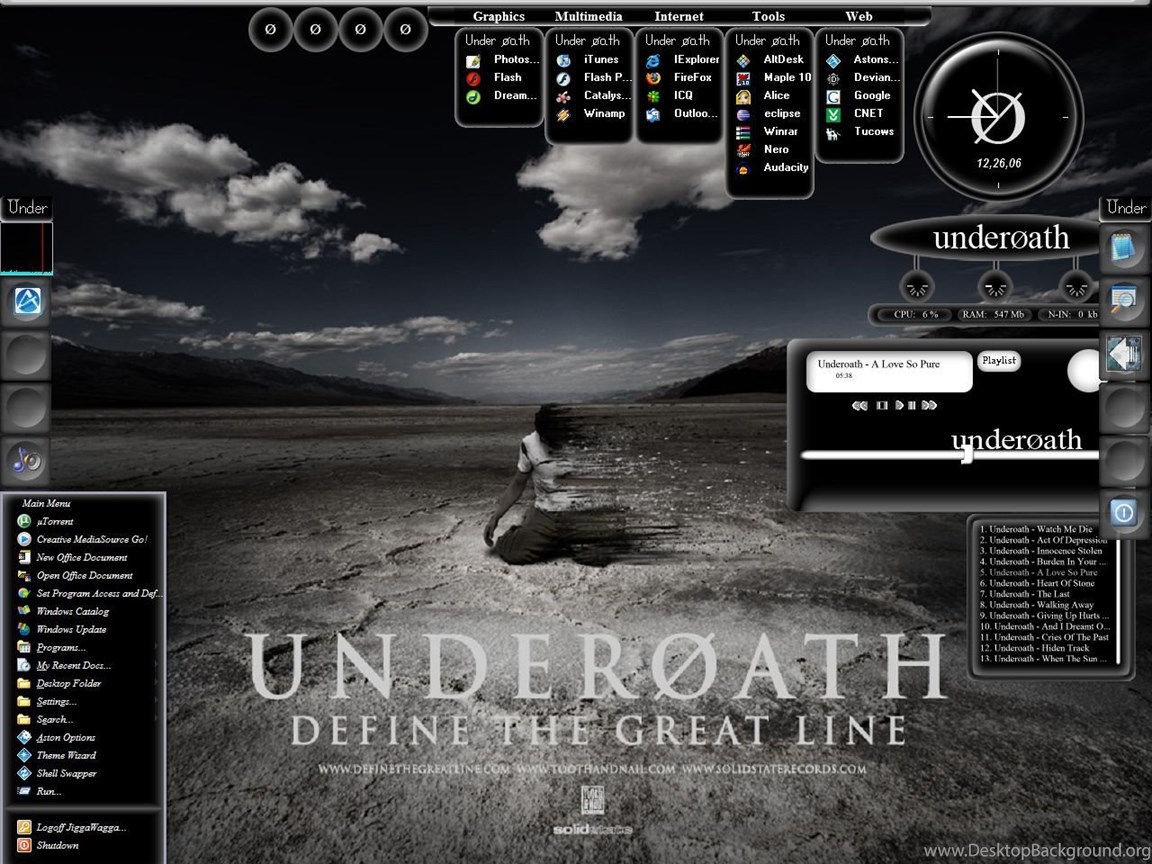
Task: Open the Multimedia menu tab
Action: [x=588, y=16]
